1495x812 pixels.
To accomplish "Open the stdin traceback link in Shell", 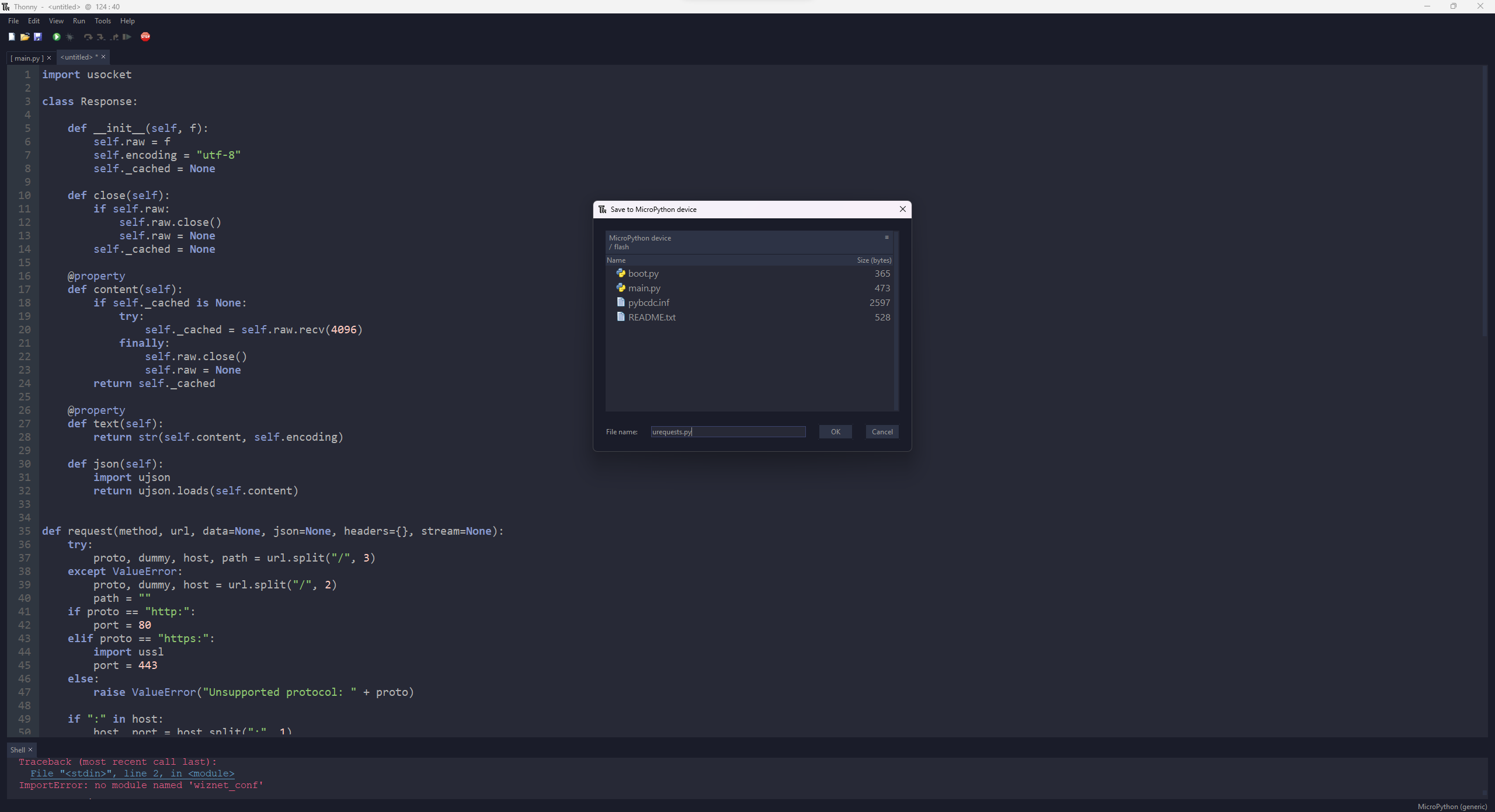I will (x=133, y=773).
